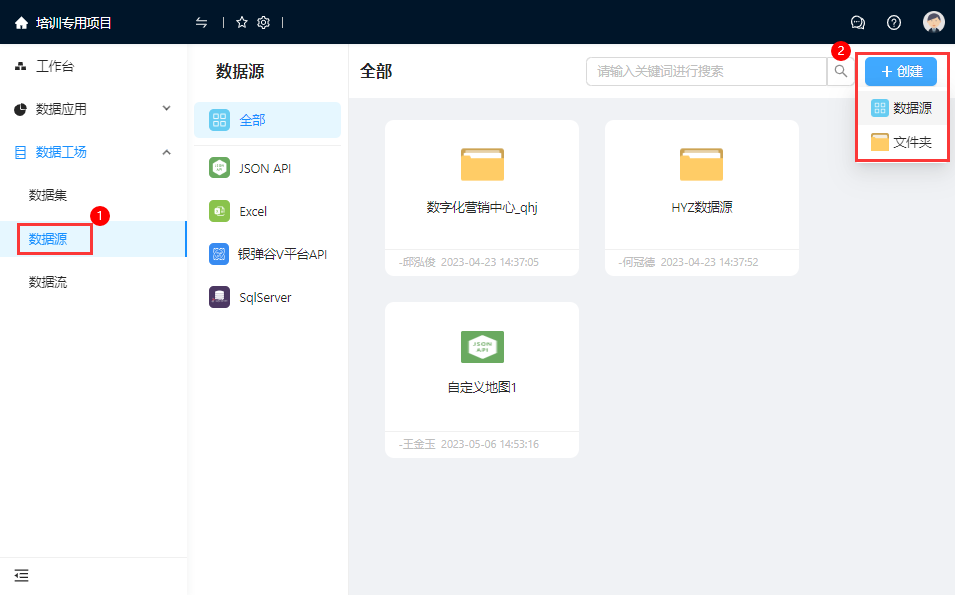955x595 pixels.
Task: Go to 数据集 in the sidebar
Action: click(x=48, y=195)
